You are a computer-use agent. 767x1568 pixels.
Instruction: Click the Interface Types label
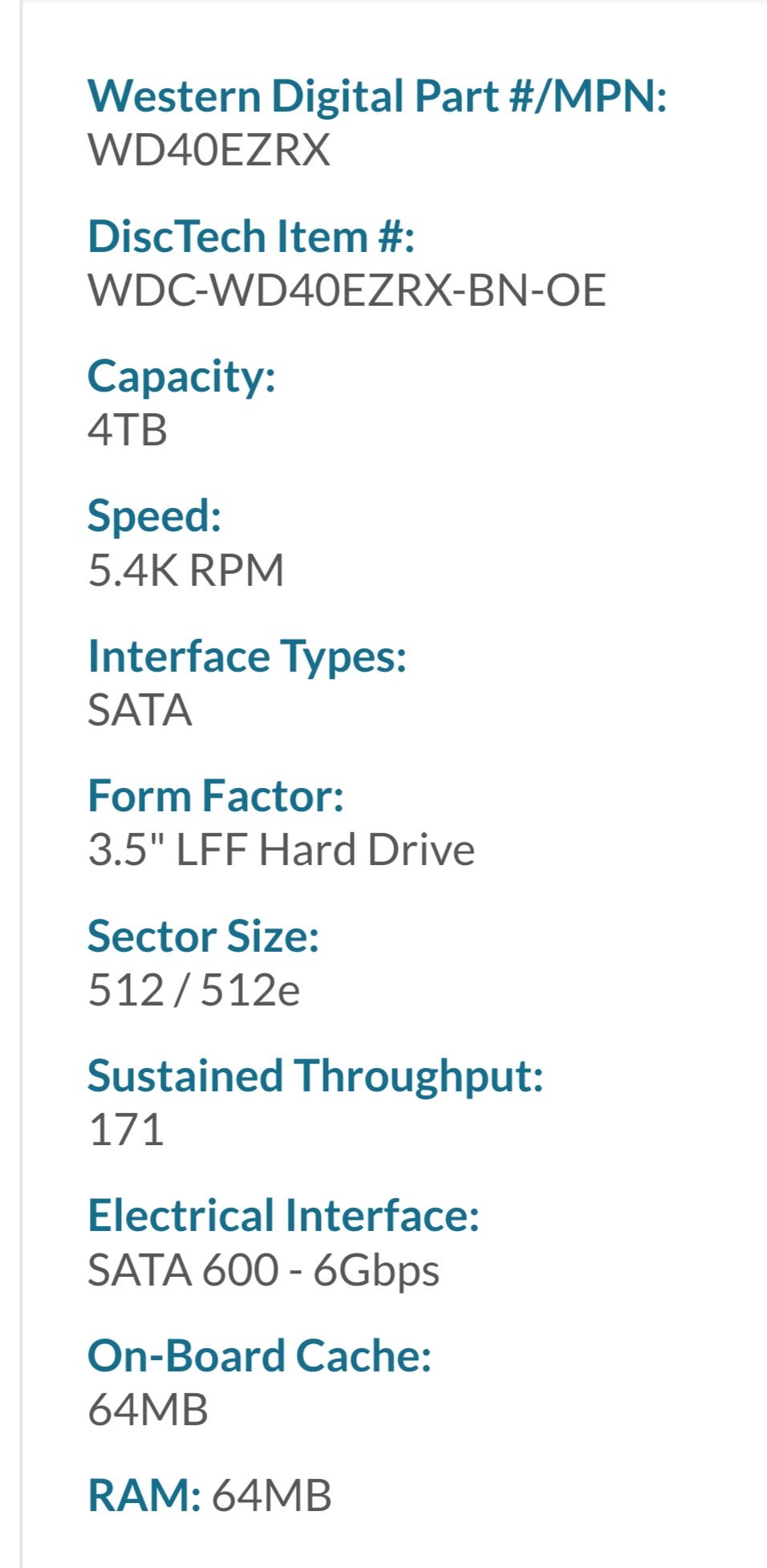(x=247, y=656)
